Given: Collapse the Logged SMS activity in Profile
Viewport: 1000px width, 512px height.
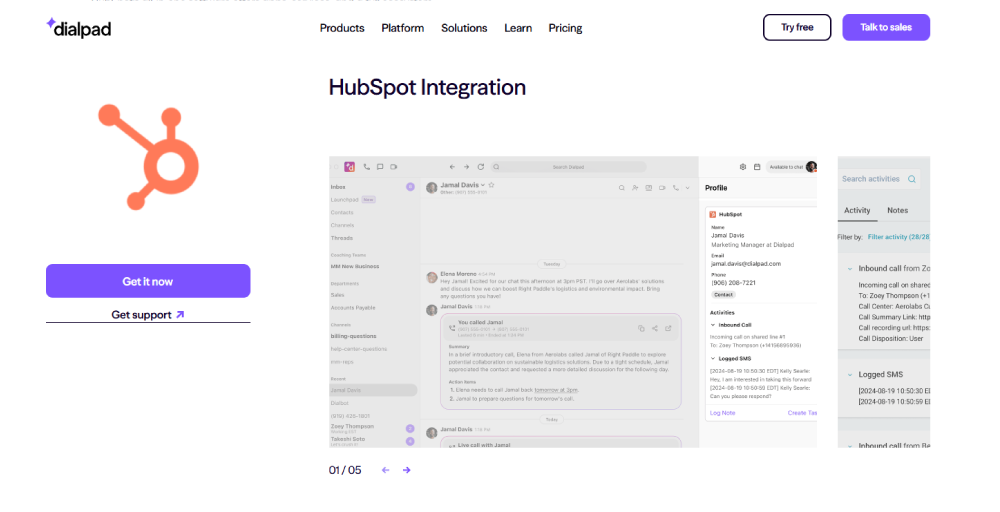Looking at the screenshot, I should click(x=713, y=359).
